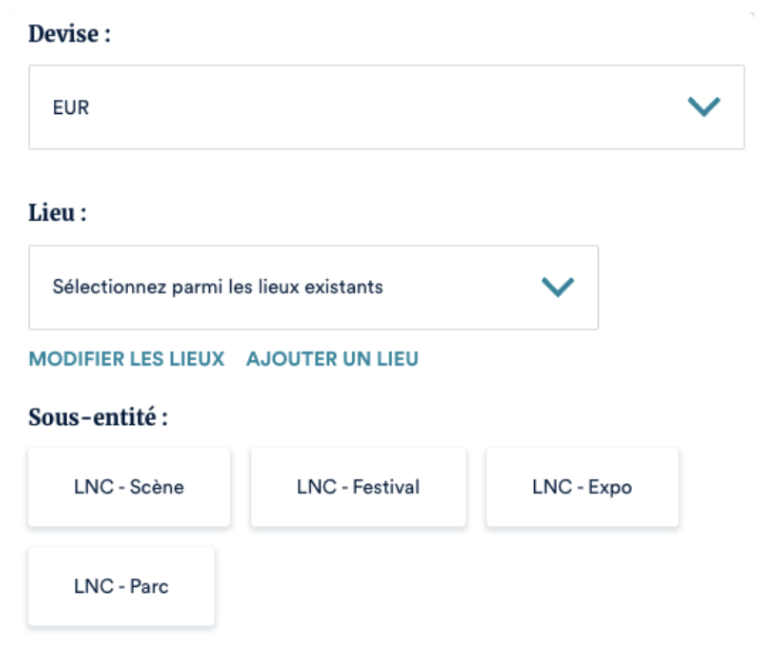Click the 'Devise :' field label

point(69,34)
